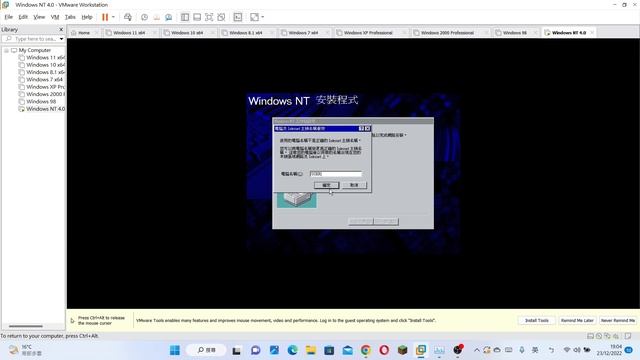Open the Help menu

coord(87,17)
